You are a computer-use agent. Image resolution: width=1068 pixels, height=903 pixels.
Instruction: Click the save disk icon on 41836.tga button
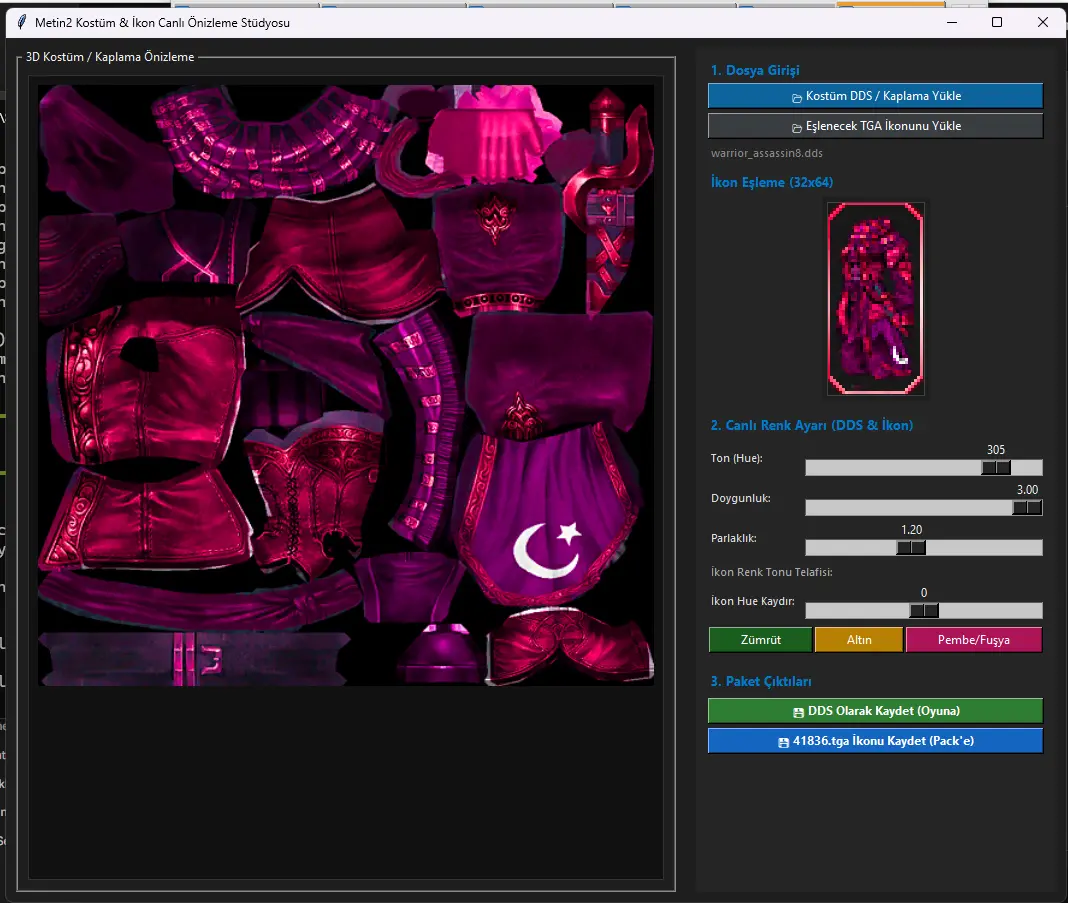(x=783, y=742)
